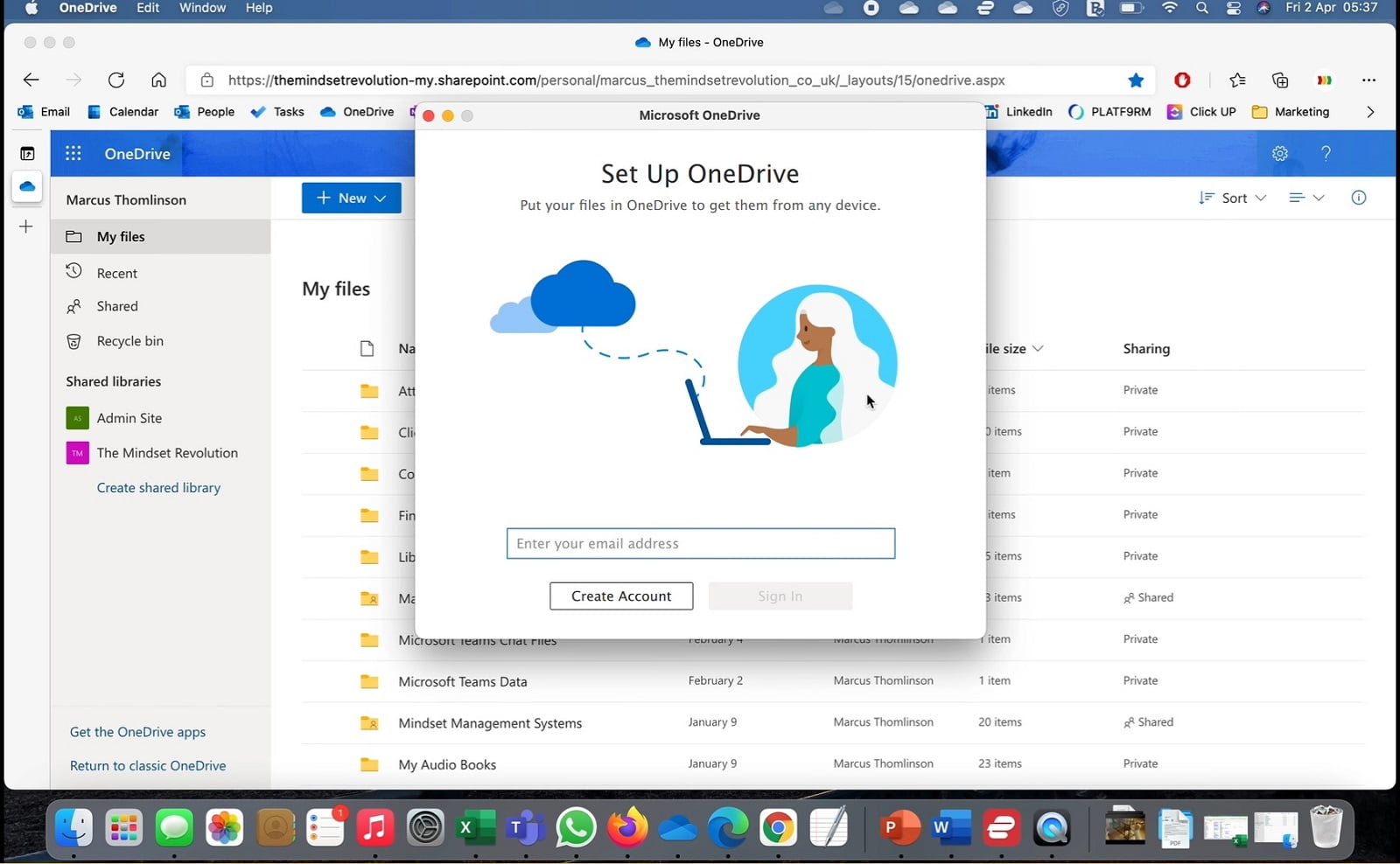Image resolution: width=1400 pixels, height=864 pixels.
Task: Open the My Audio Books folder
Action: [447, 764]
